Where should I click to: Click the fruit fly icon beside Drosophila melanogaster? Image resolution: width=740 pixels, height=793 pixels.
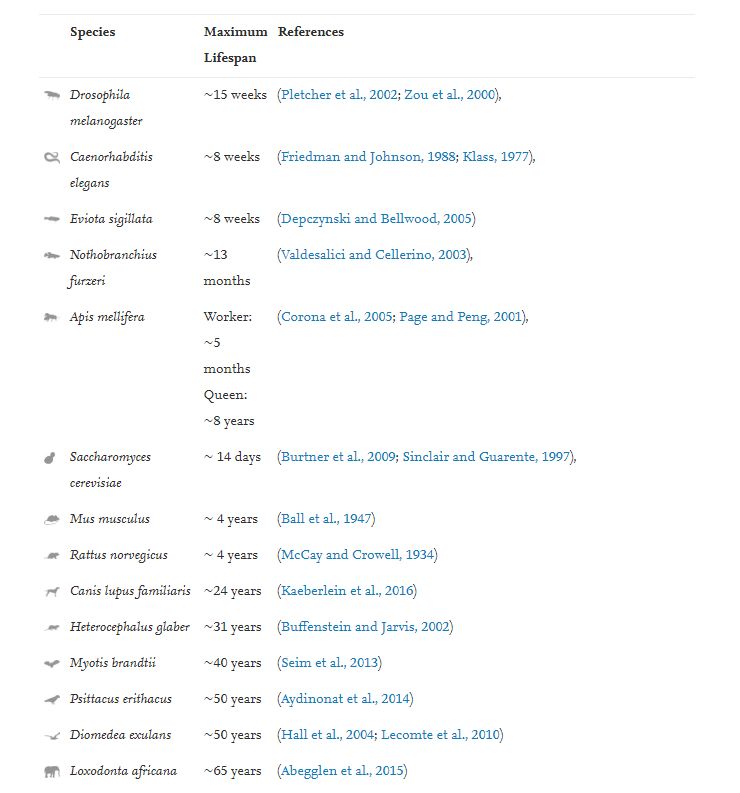point(51,95)
